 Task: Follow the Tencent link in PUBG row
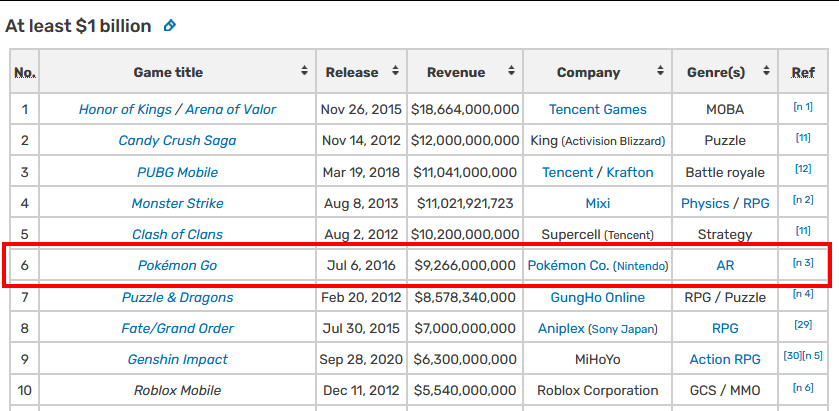[x=567, y=172]
